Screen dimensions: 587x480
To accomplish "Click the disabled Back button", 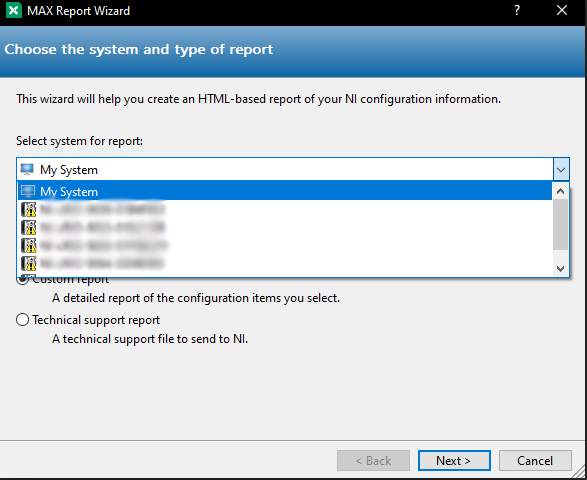I will [x=373, y=461].
